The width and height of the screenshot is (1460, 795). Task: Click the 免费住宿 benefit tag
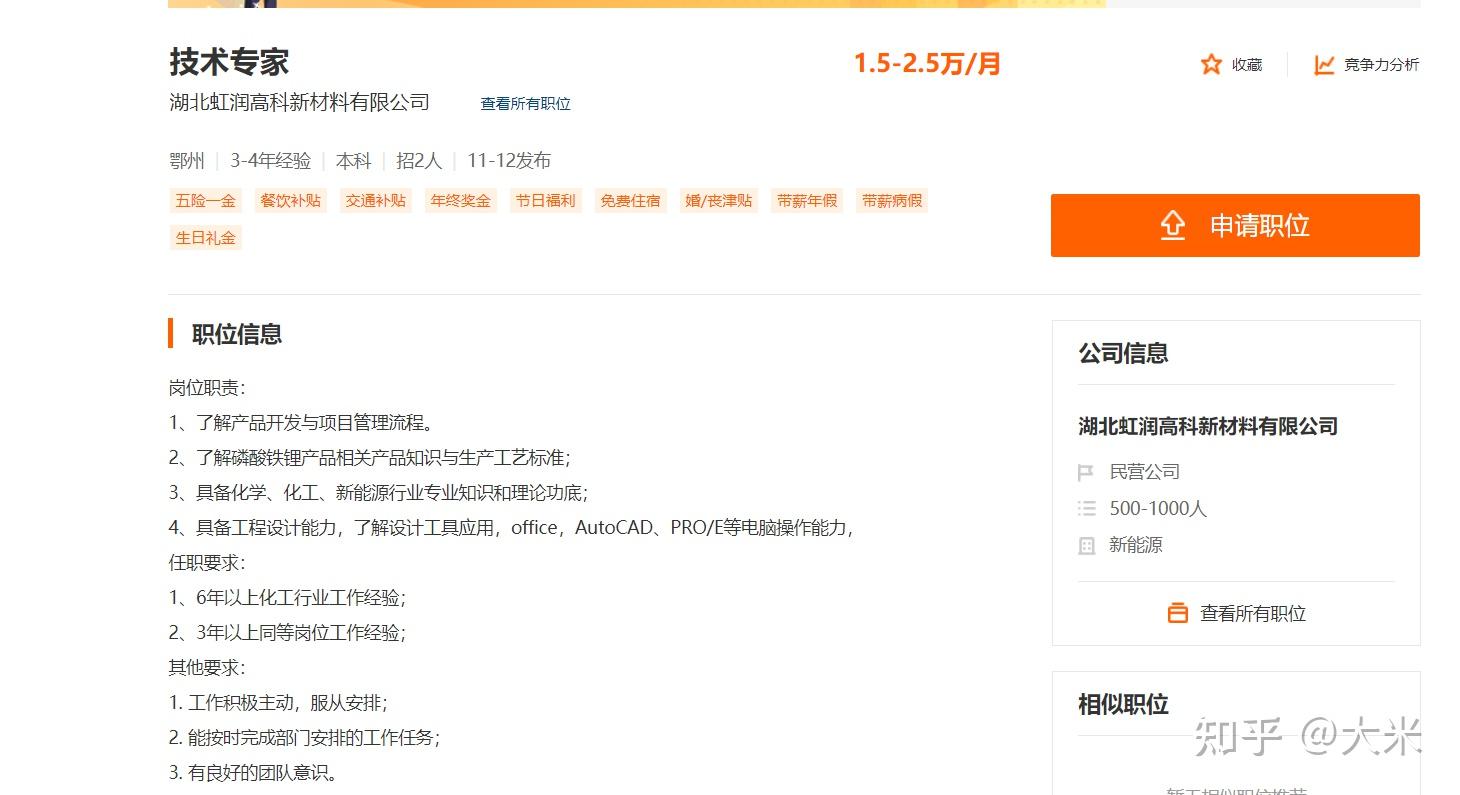click(x=630, y=200)
